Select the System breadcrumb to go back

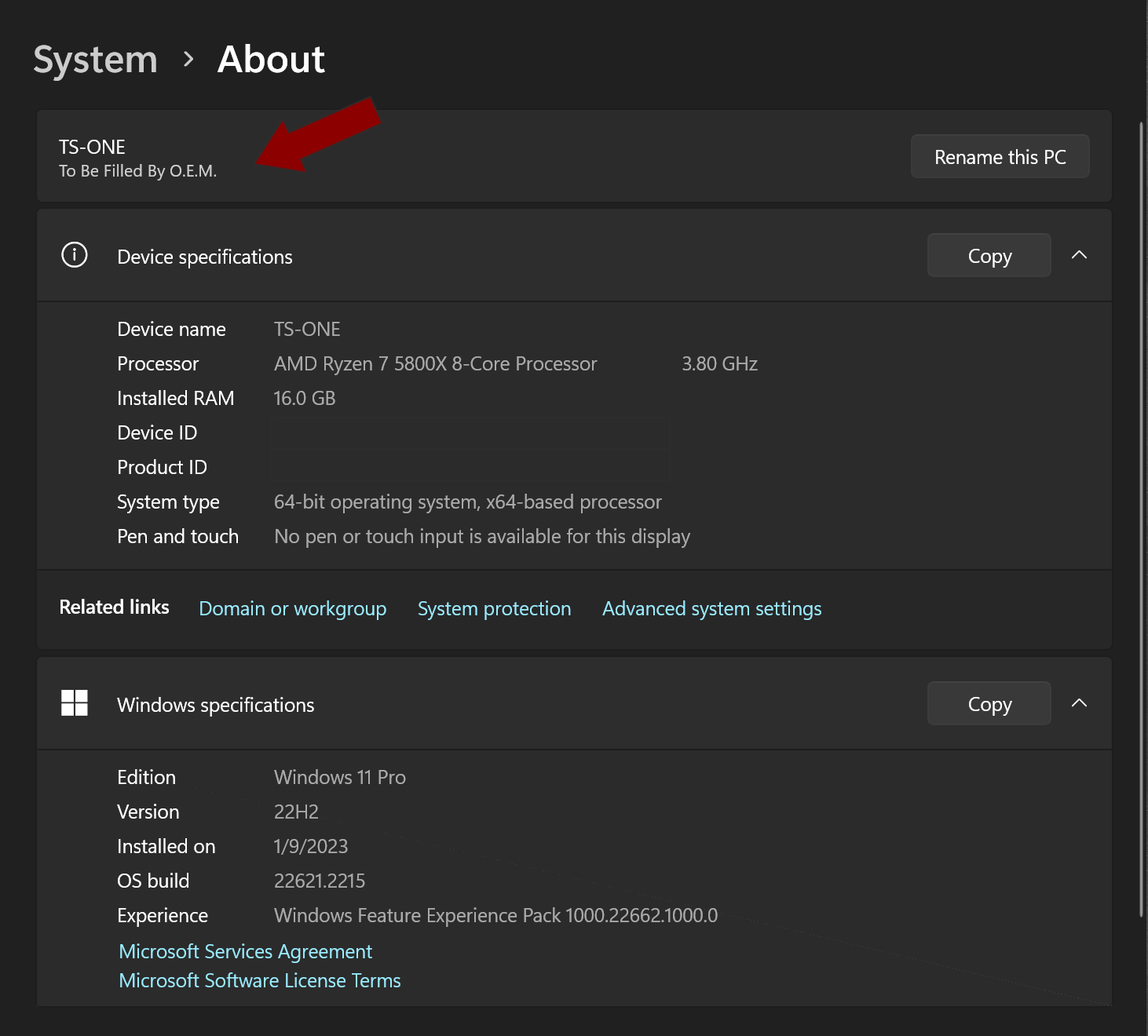(95, 59)
